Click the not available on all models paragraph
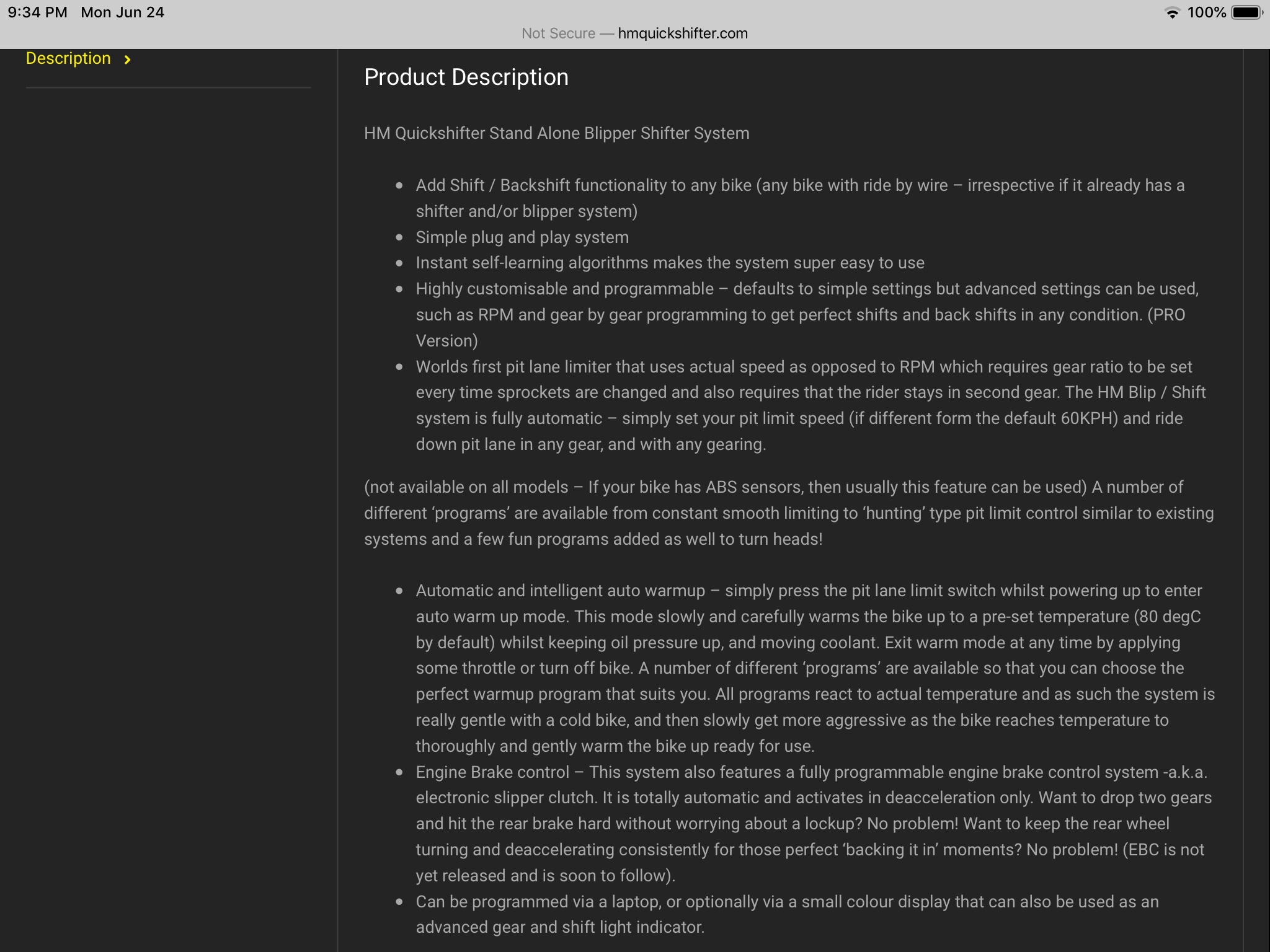Image resolution: width=1270 pixels, height=952 pixels. pyautogui.click(x=788, y=513)
